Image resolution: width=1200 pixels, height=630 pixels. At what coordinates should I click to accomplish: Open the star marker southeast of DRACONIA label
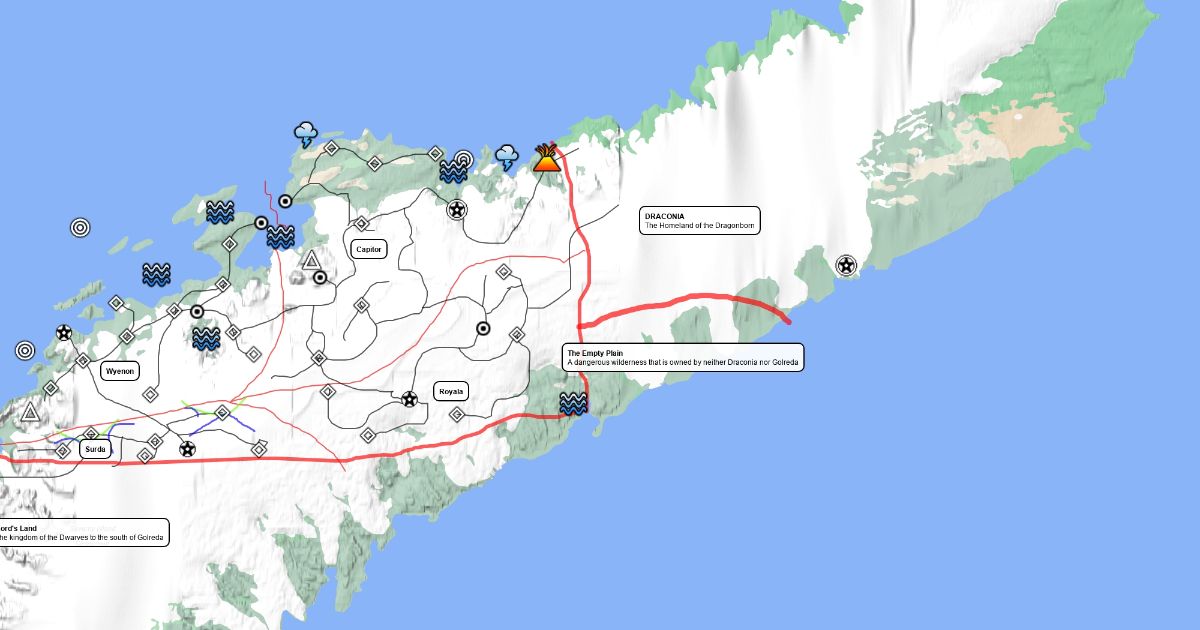coord(846,266)
